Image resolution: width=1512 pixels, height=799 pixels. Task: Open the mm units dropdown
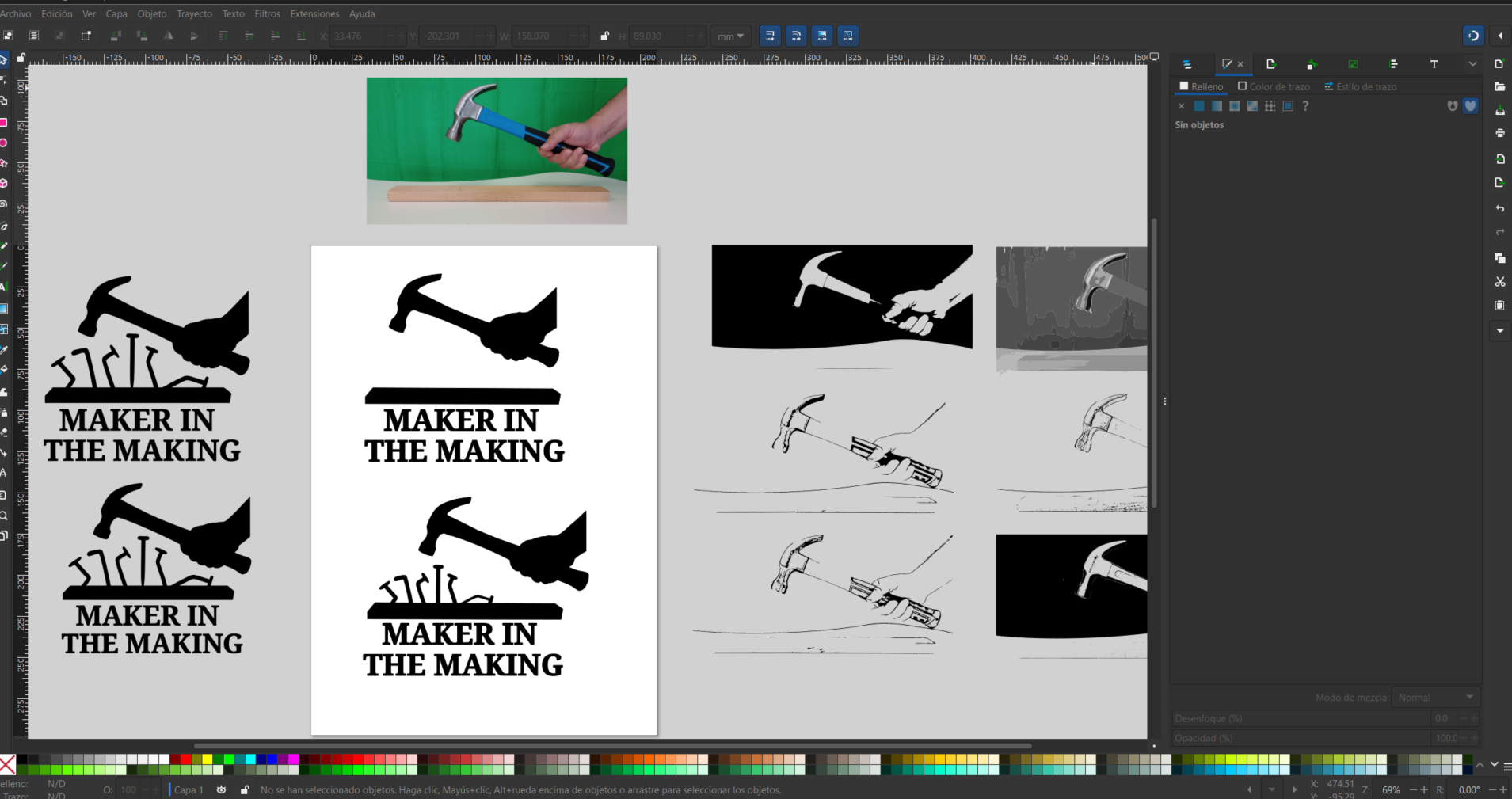(x=729, y=36)
